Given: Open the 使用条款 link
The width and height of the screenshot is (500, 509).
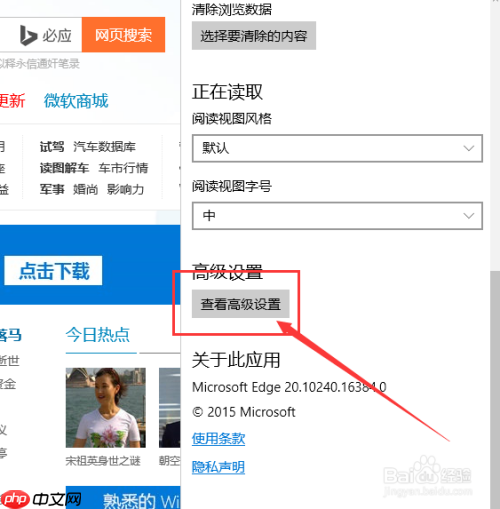Looking at the screenshot, I should coord(218,439).
